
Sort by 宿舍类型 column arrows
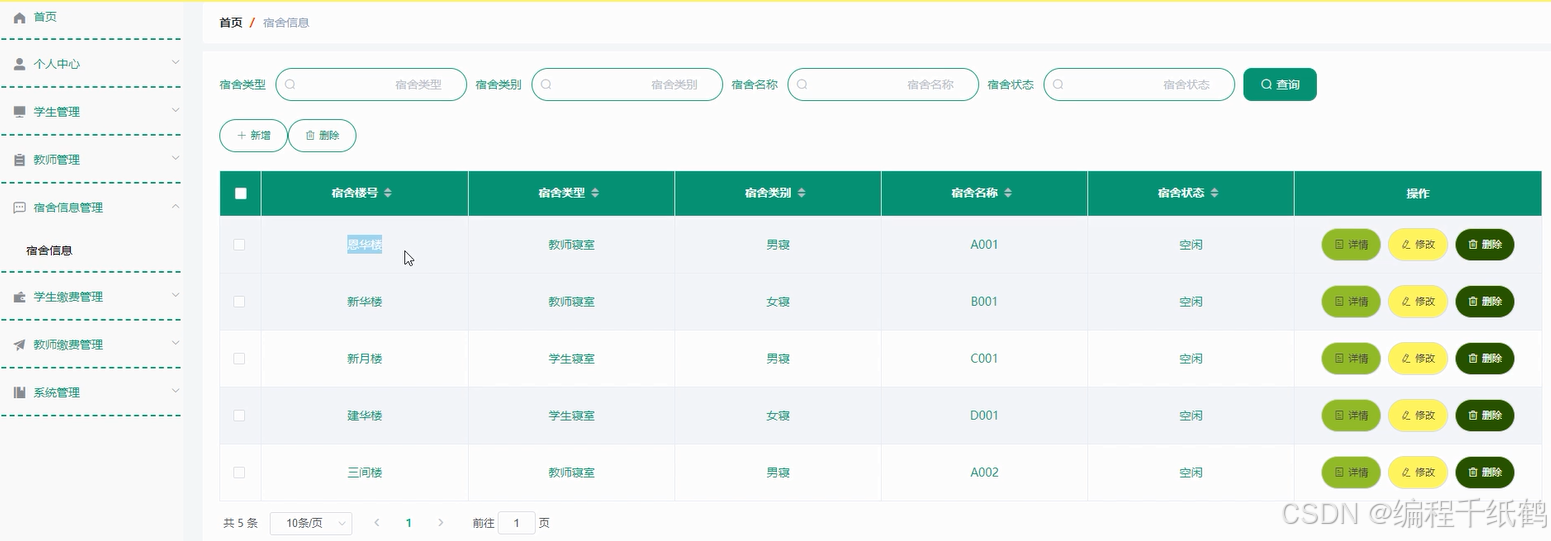click(595, 193)
